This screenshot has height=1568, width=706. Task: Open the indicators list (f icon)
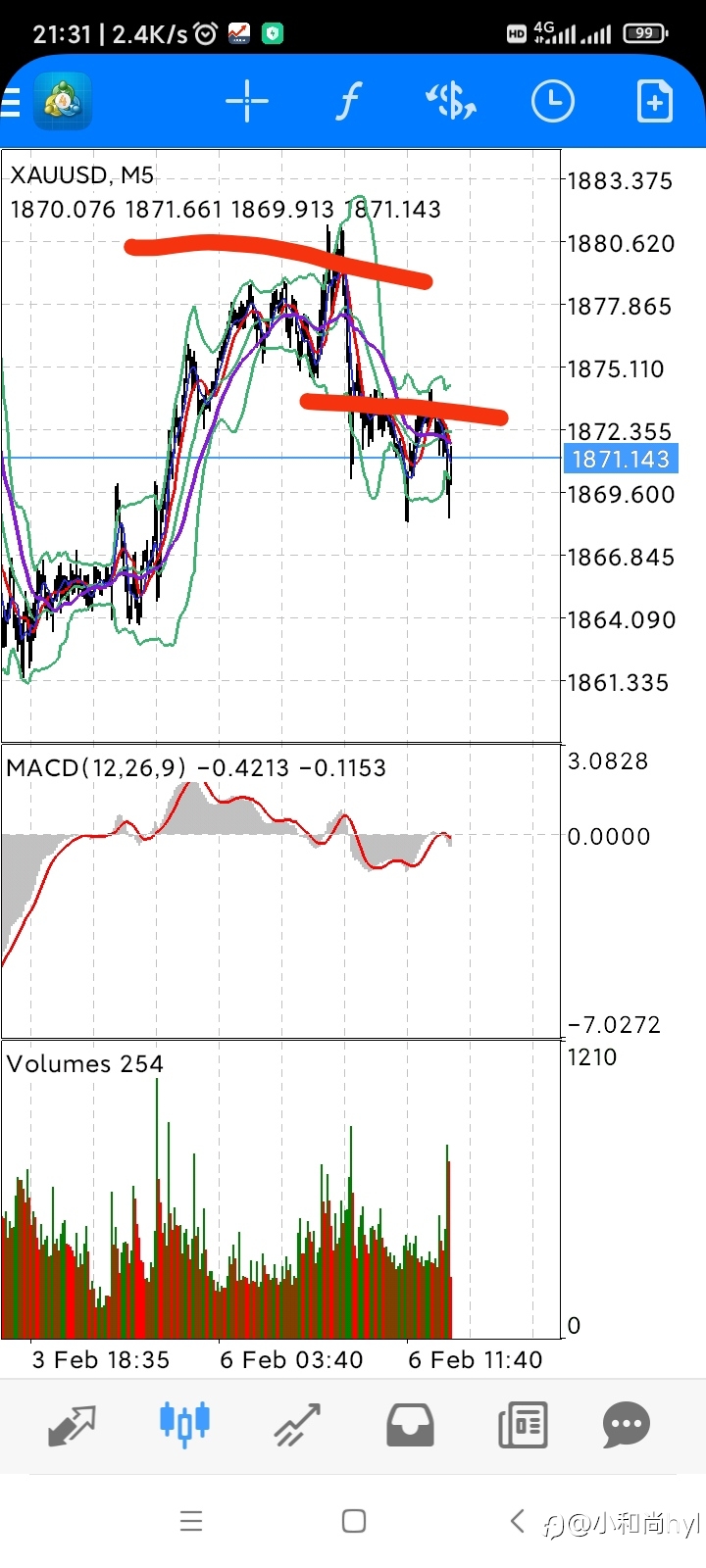[x=349, y=101]
